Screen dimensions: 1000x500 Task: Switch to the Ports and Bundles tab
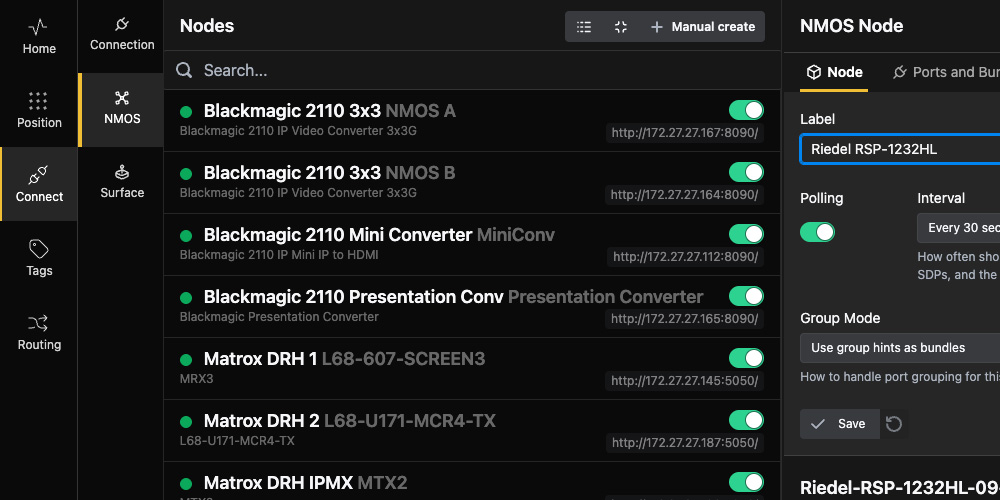click(x=945, y=72)
